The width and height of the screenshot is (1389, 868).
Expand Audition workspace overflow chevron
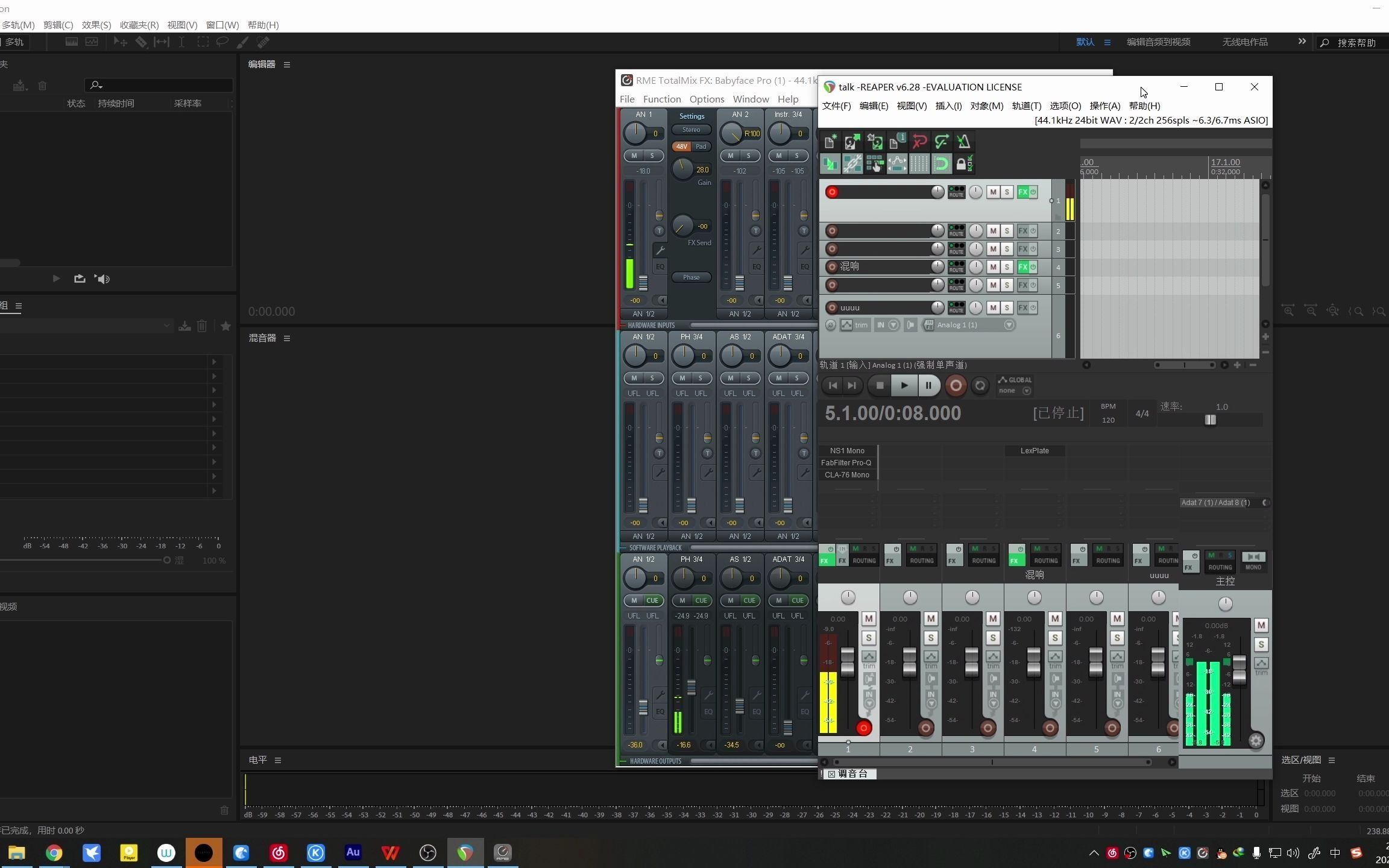click(1302, 42)
